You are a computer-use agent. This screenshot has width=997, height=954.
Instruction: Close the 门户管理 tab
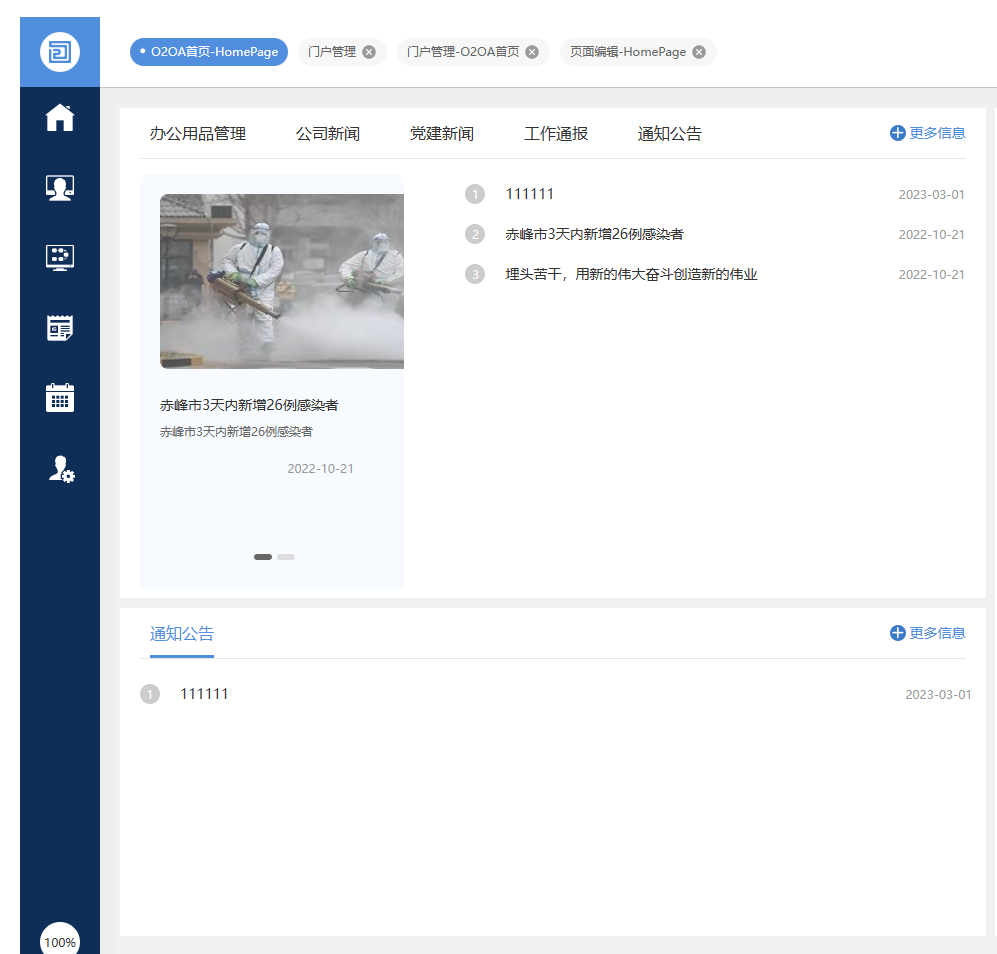pos(369,52)
